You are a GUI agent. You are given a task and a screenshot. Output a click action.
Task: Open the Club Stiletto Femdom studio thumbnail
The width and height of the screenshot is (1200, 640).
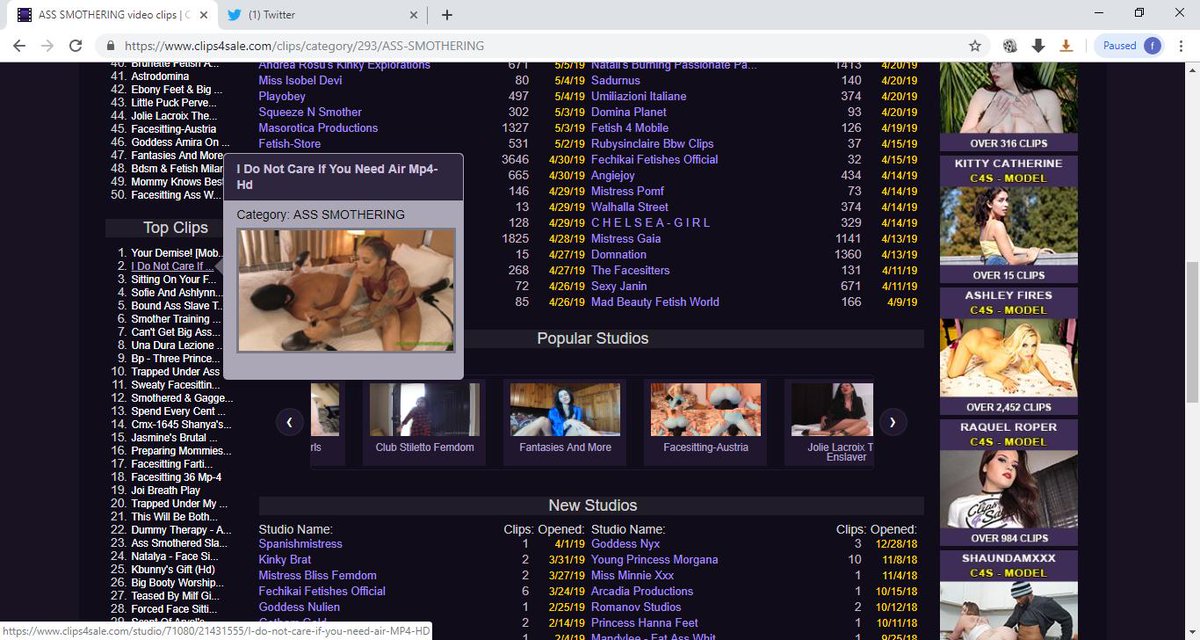[424, 408]
